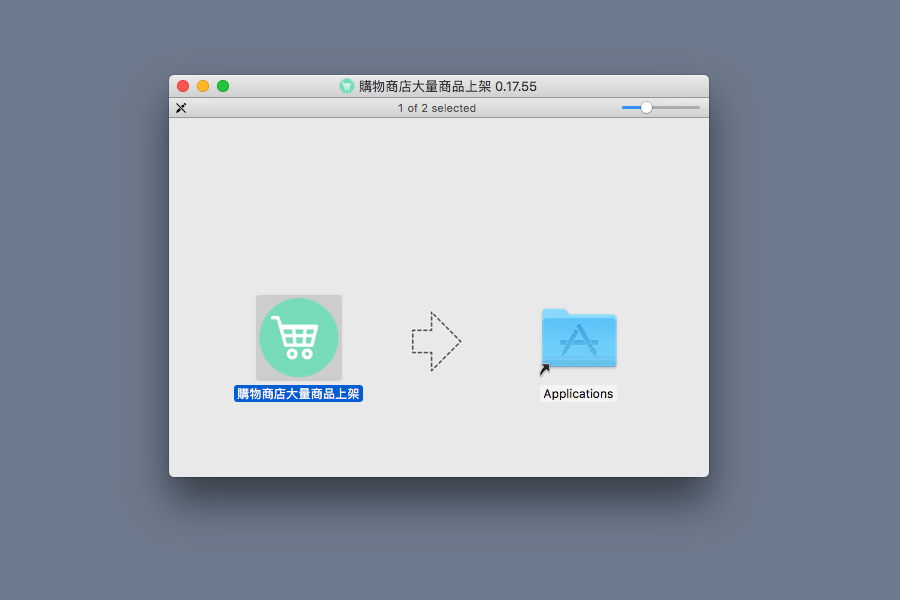Click the 購物商店大量商品上架 app name label
The image size is (900, 600).
298,394
